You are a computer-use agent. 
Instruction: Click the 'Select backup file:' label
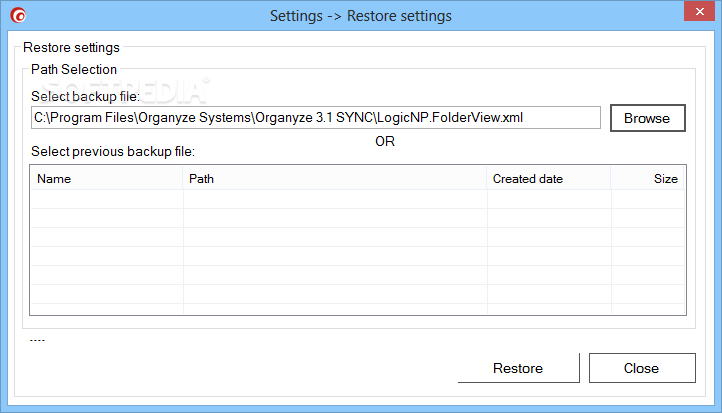point(85,96)
